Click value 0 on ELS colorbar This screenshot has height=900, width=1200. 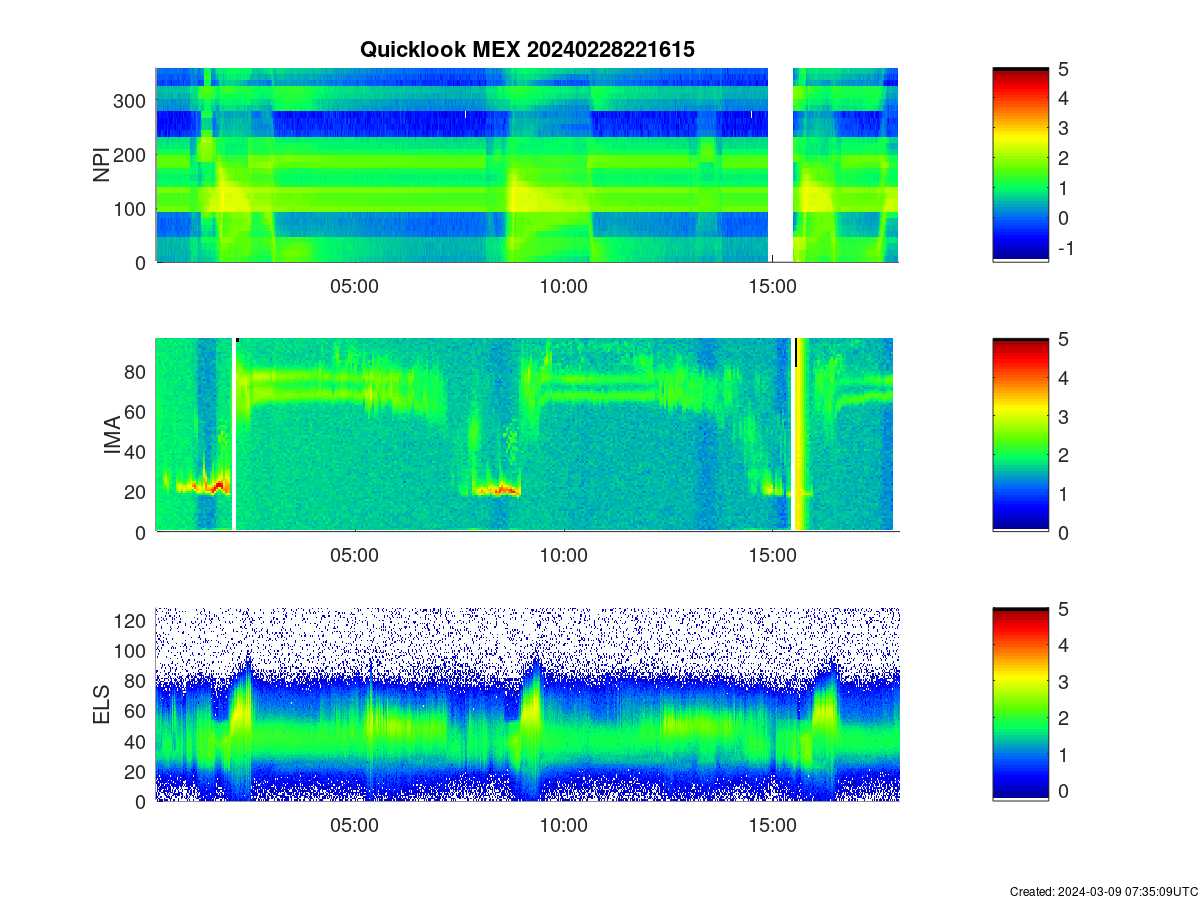click(x=1063, y=791)
